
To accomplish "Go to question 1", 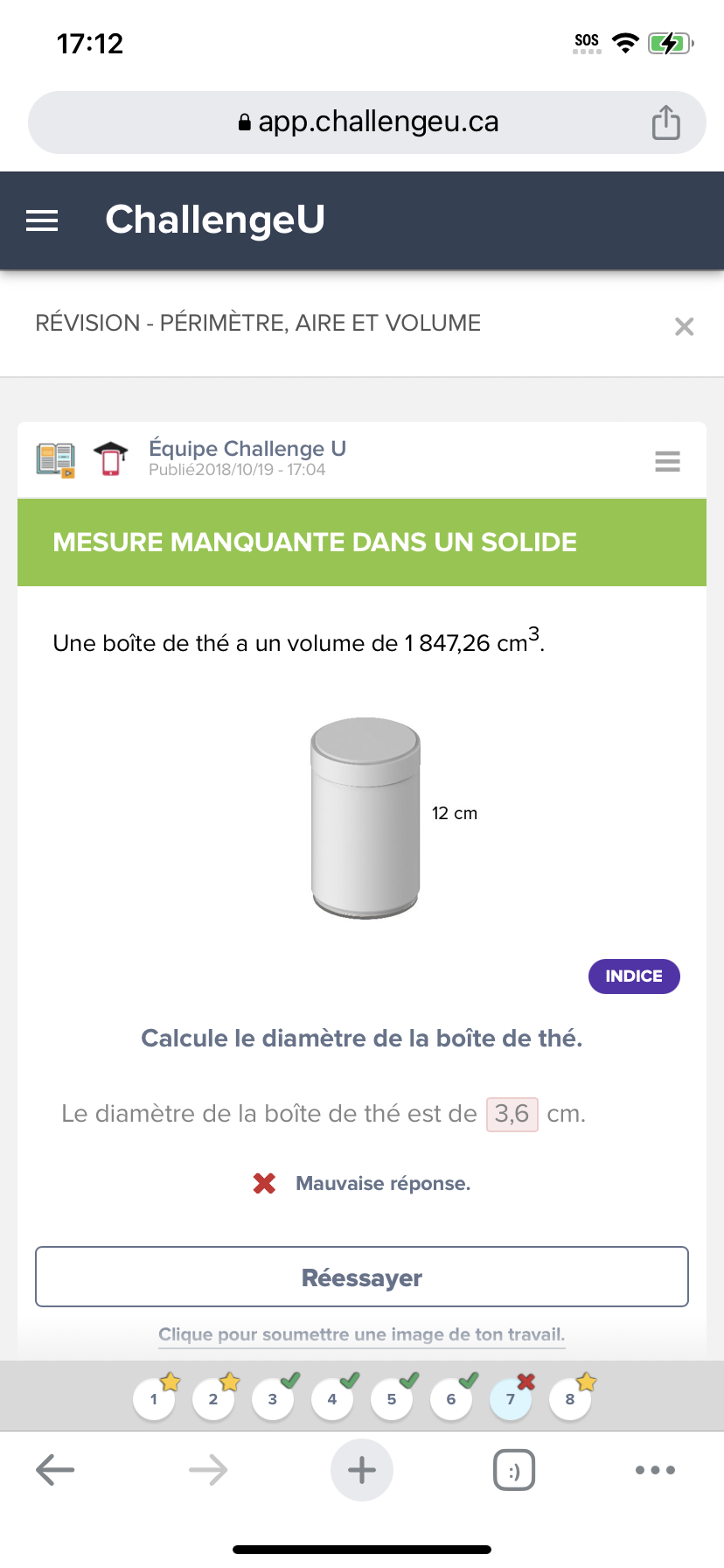I will 154,1399.
